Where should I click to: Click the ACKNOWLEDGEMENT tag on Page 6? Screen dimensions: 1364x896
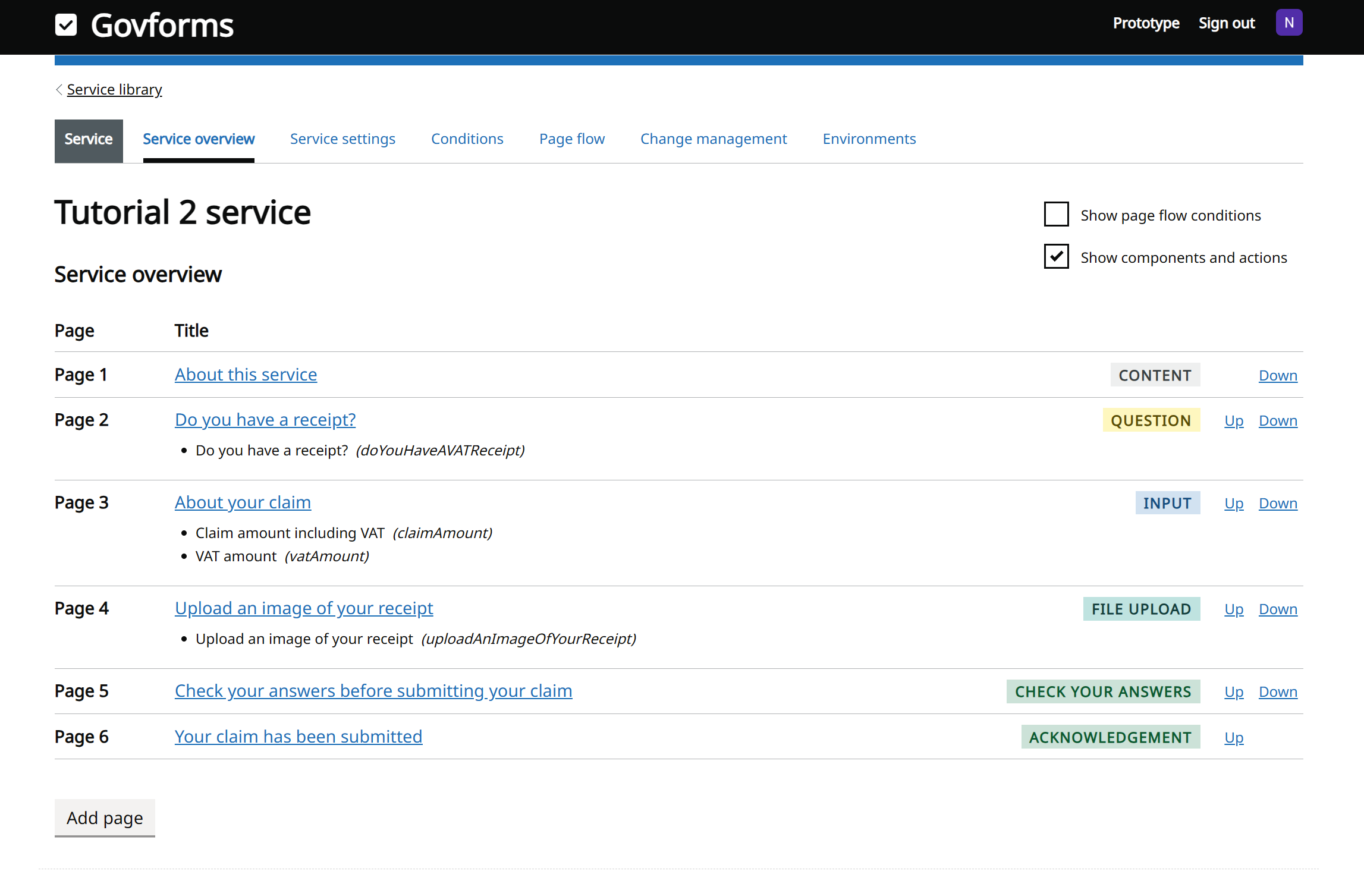(x=1110, y=737)
